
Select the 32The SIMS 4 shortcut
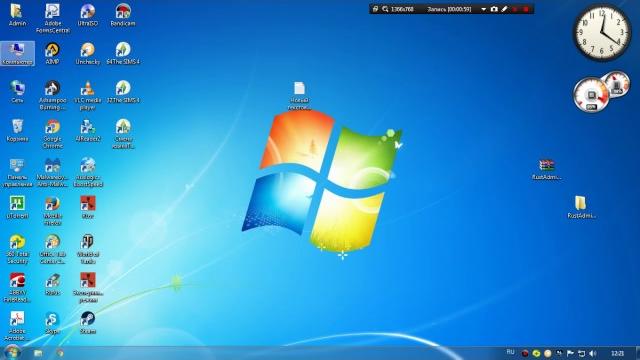123,92
